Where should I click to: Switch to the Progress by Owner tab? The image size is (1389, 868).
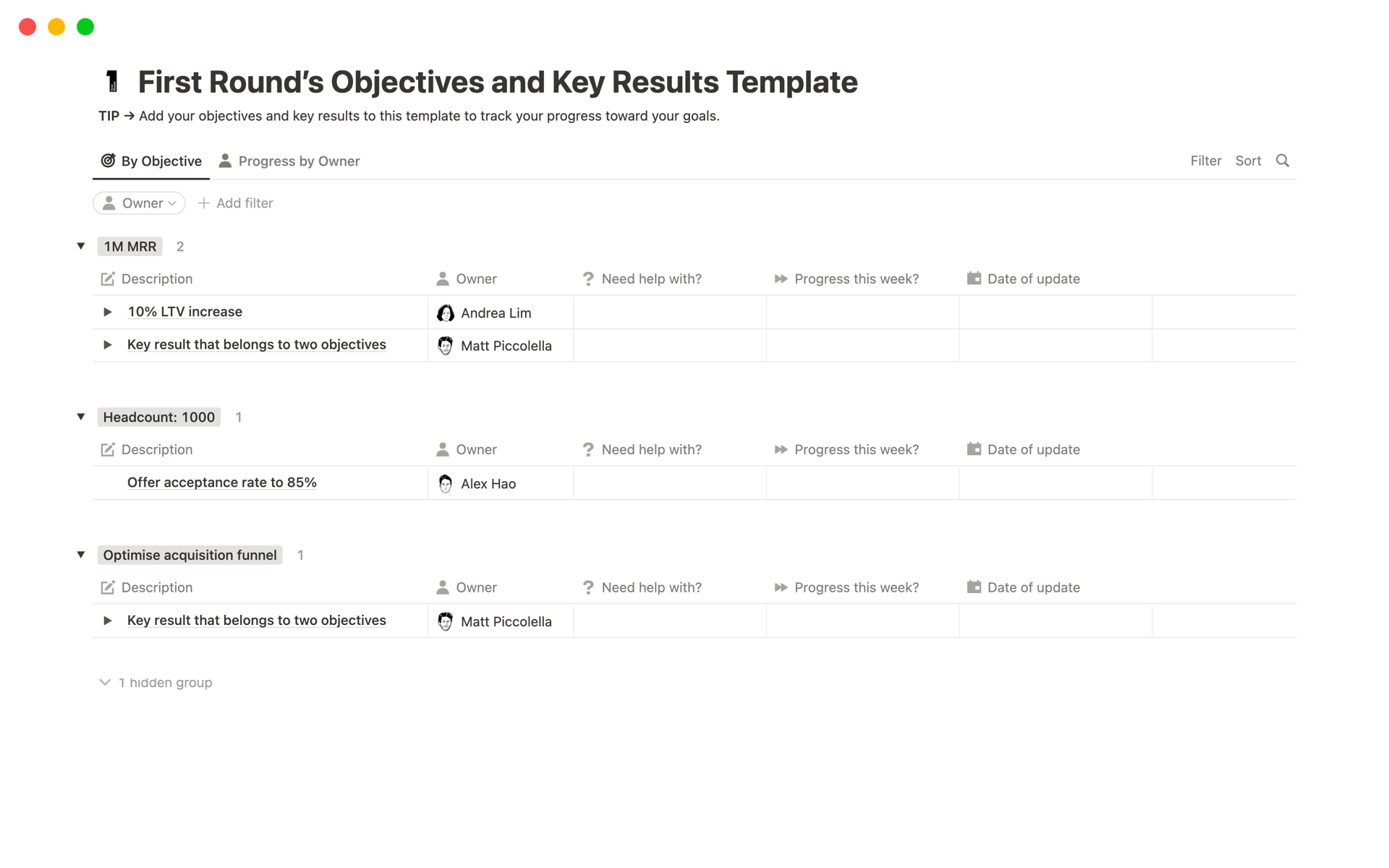[x=289, y=161]
